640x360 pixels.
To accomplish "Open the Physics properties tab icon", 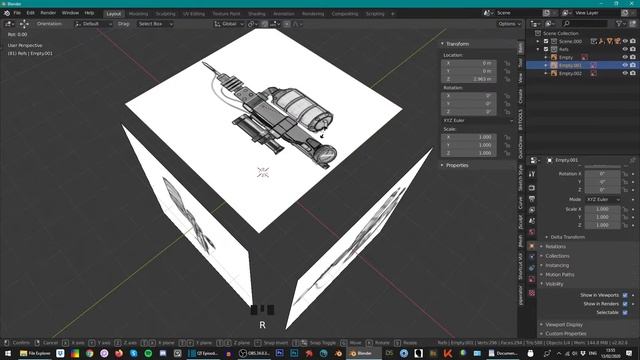I will tap(531, 257).
